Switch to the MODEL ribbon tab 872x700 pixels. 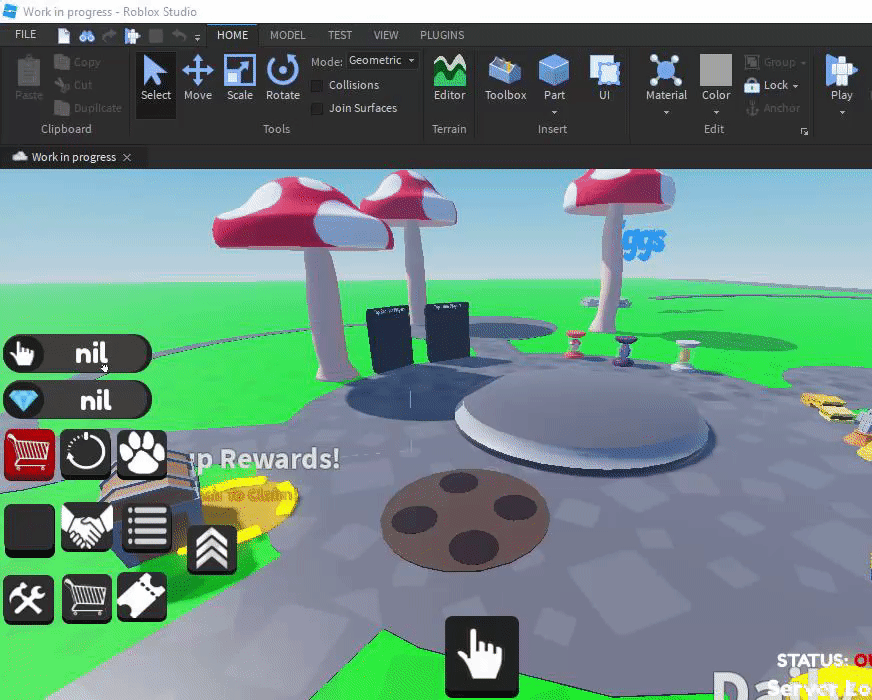288,35
